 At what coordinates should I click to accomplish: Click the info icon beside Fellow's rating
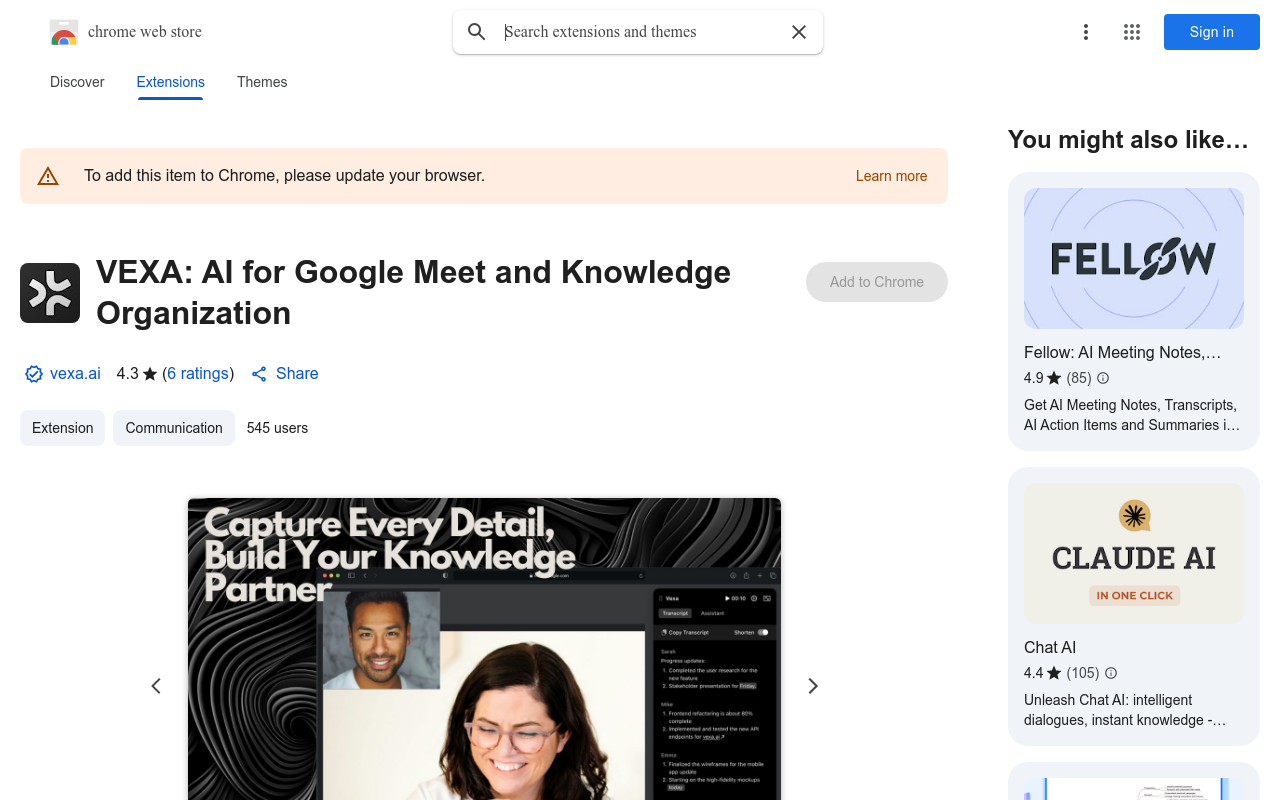pos(1103,378)
